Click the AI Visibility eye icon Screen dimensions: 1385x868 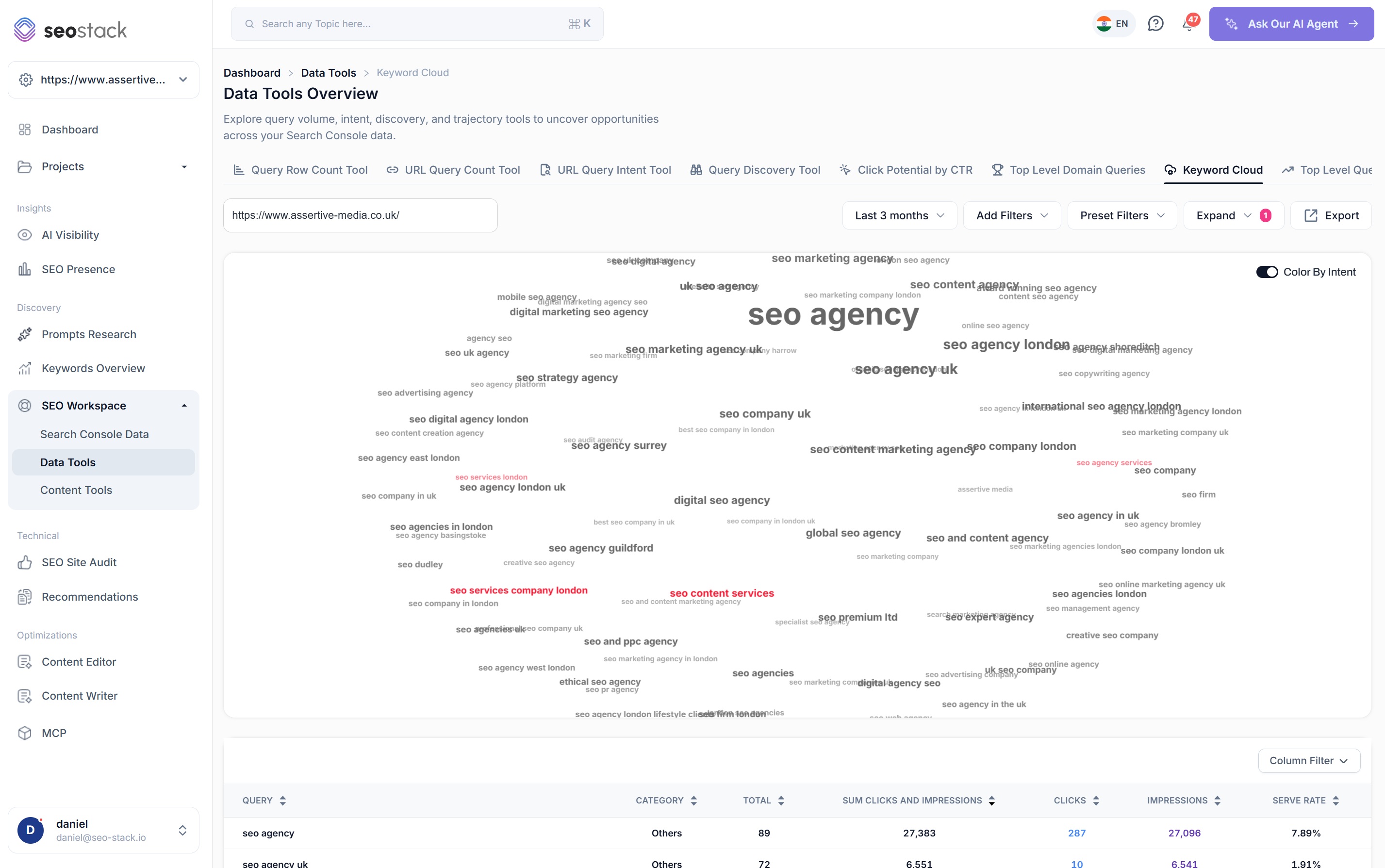(24, 235)
